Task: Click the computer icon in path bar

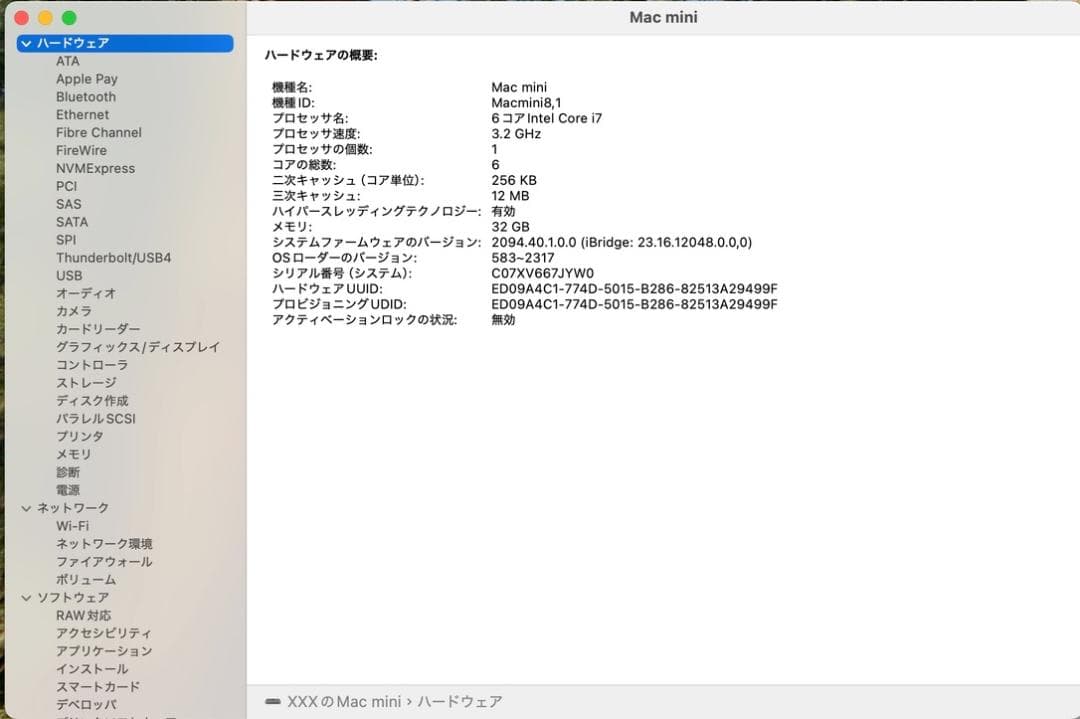Action: [273, 702]
